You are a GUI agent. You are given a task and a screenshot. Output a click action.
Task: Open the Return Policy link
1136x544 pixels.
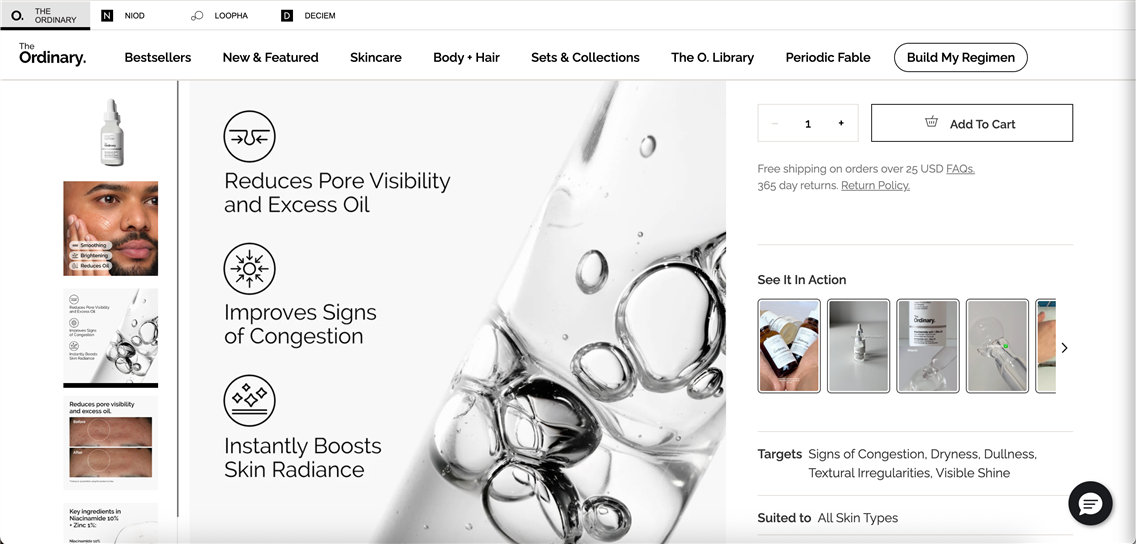tap(875, 186)
